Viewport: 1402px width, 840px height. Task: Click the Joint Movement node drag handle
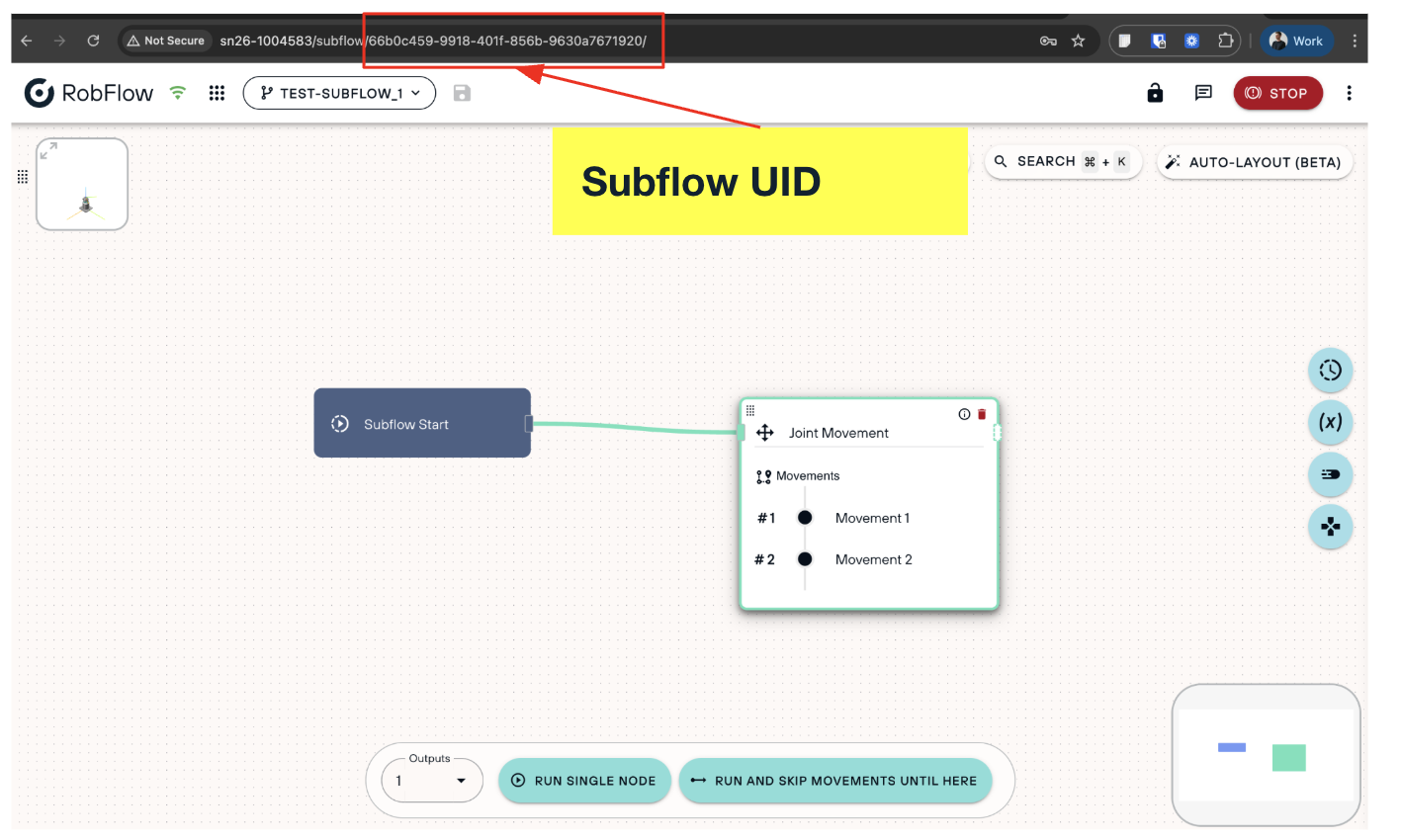click(750, 410)
